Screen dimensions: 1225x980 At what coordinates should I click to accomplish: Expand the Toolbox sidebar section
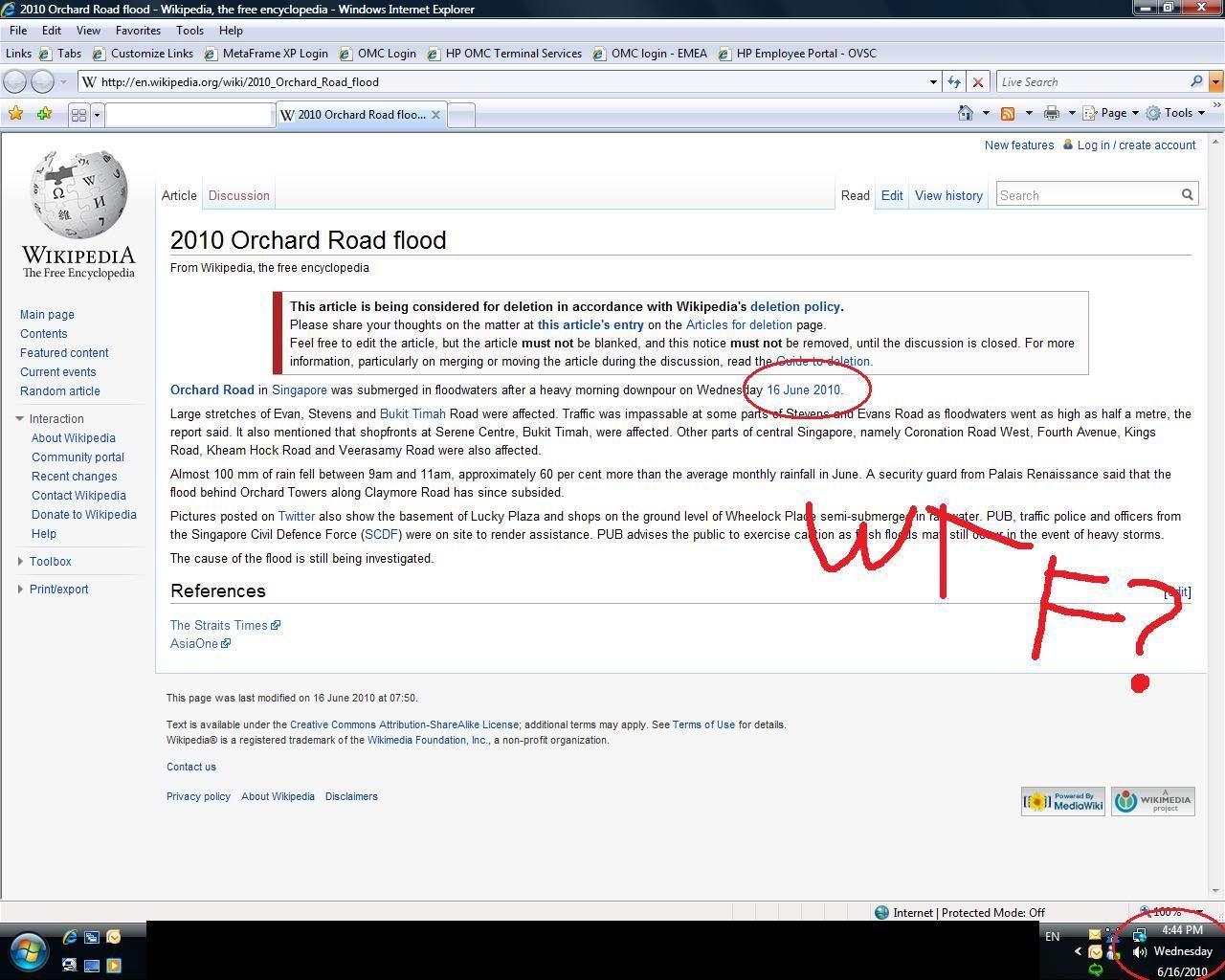coord(50,562)
